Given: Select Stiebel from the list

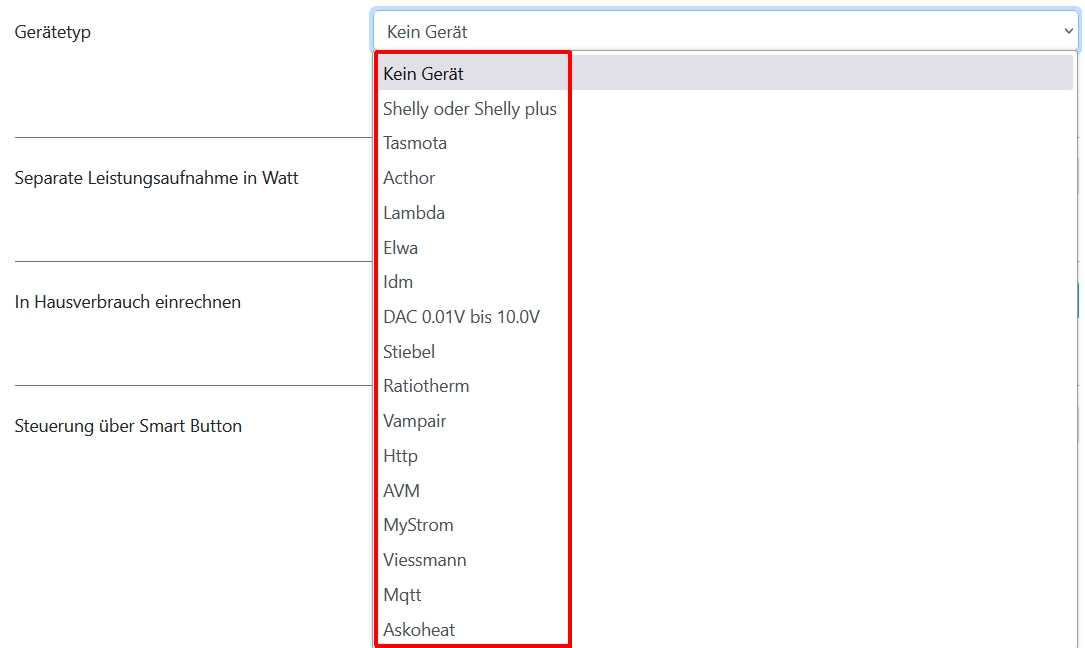Looking at the screenshot, I should pyautogui.click(x=725, y=352).
